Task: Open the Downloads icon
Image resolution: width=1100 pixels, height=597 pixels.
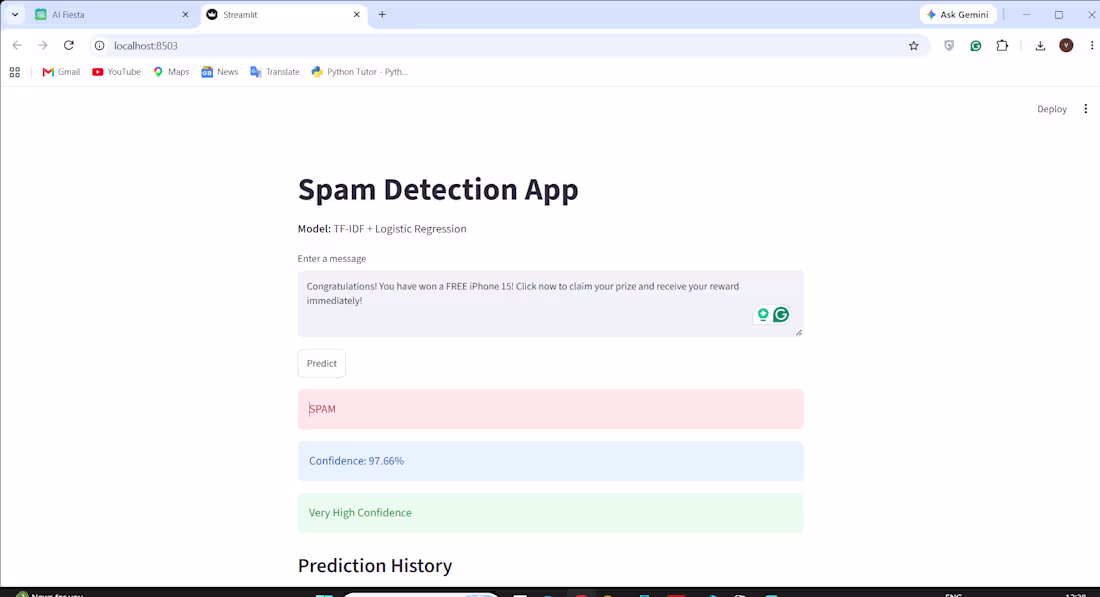Action: (x=1040, y=46)
